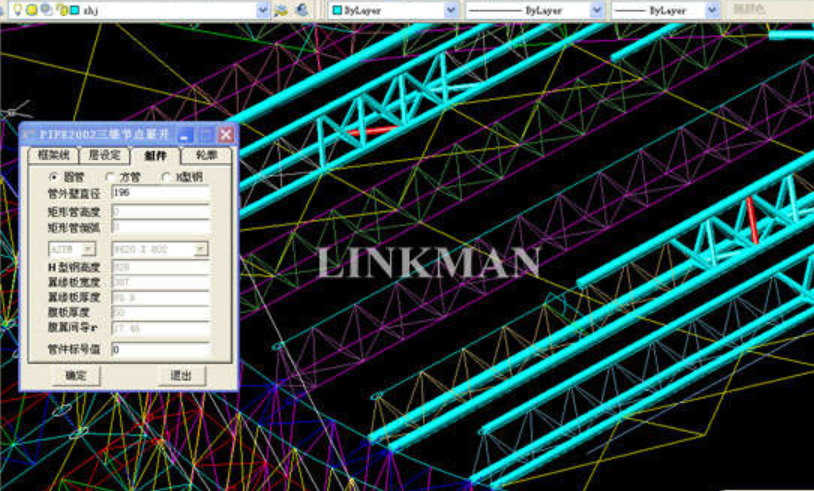Open the ByLayer lineweight dropdown arrow
This screenshot has height=491, width=814.
[x=712, y=10]
